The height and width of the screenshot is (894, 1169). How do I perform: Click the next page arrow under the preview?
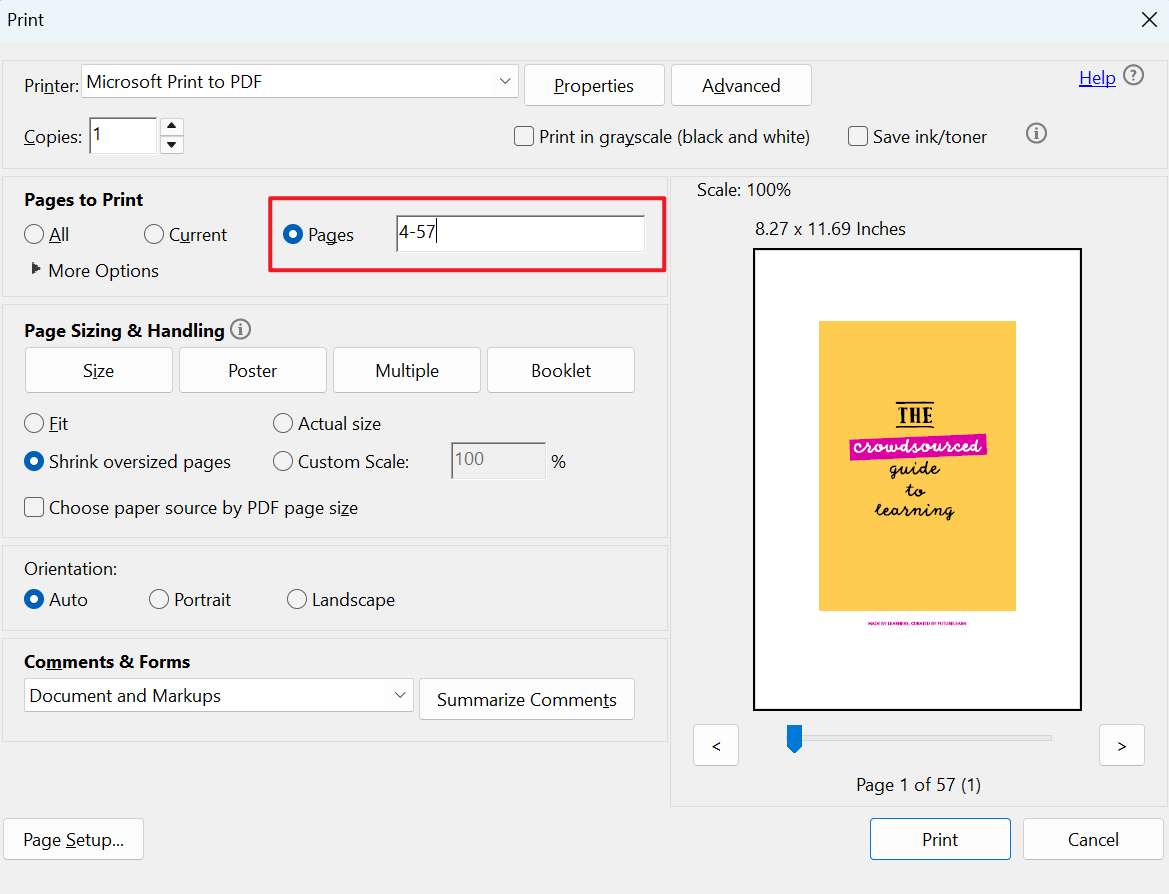click(x=1121, y=745)
